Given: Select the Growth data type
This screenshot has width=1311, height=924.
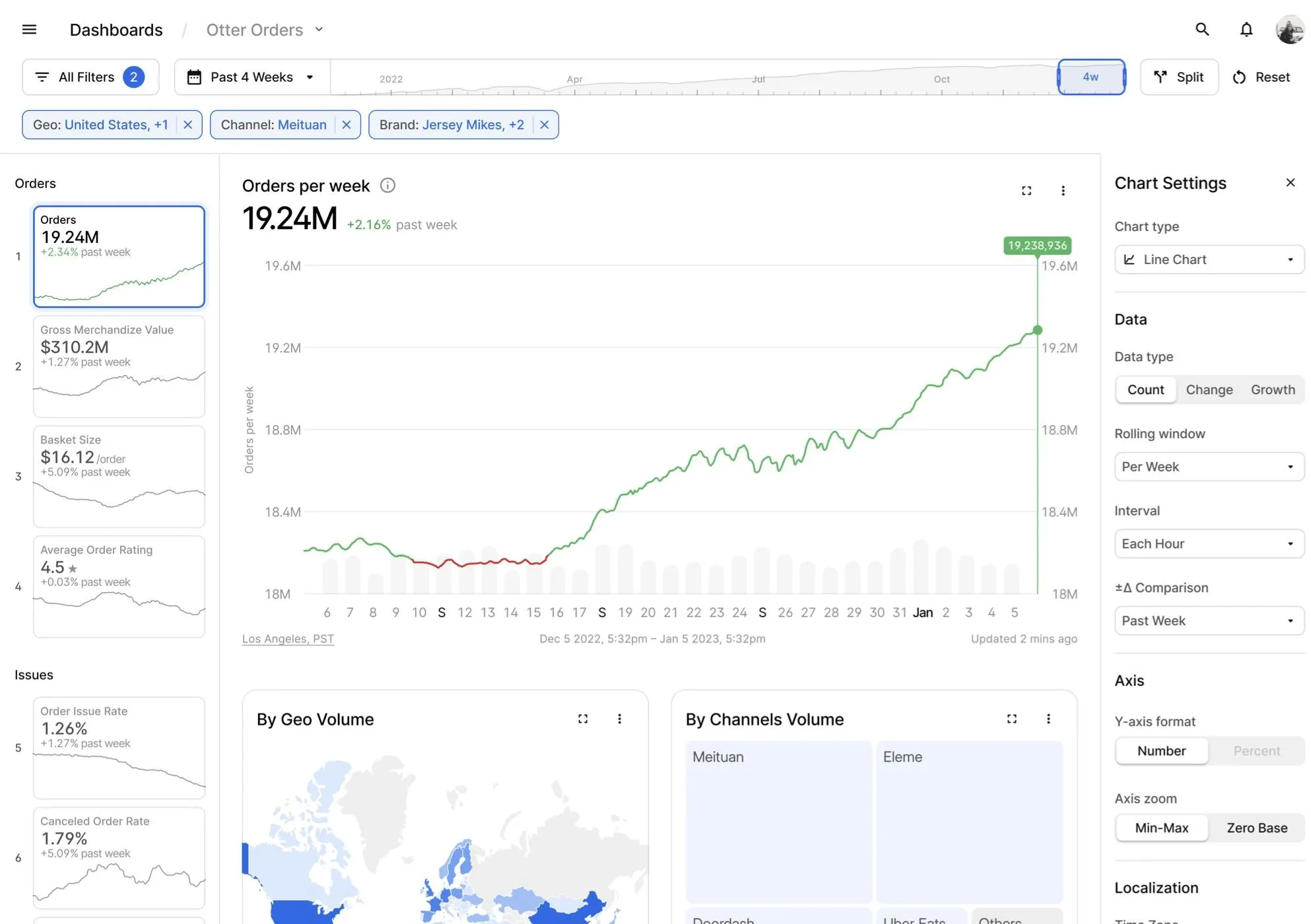Looking at the screenshot, I should pyautogui.click(x=1273, y=389).
